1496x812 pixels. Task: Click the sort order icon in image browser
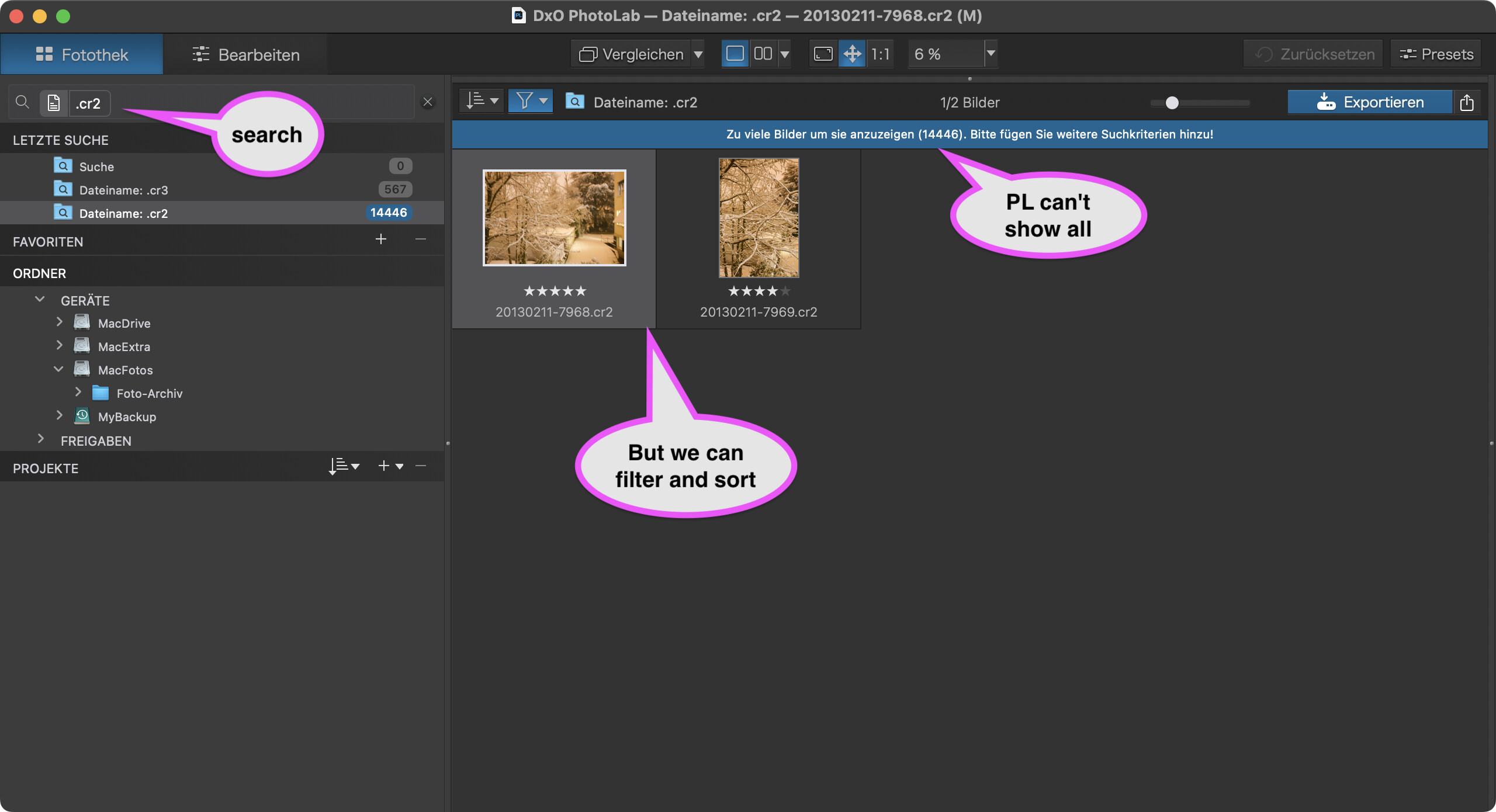tap(476, 101)
